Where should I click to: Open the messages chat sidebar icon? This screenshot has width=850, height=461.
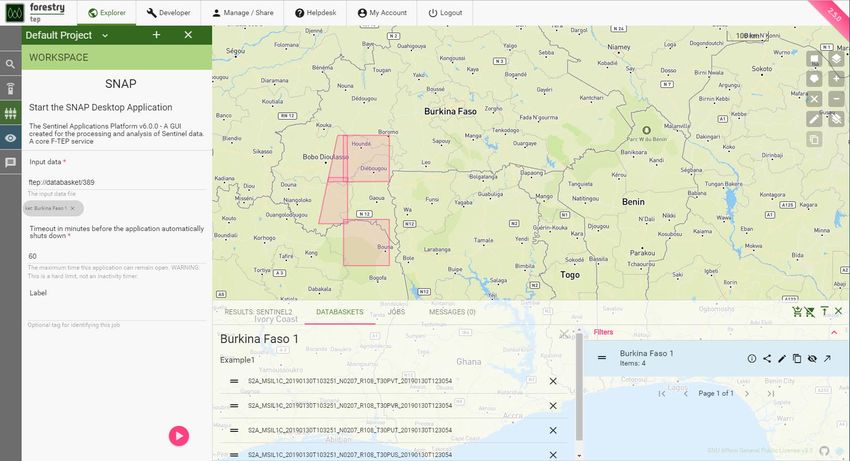10,162
